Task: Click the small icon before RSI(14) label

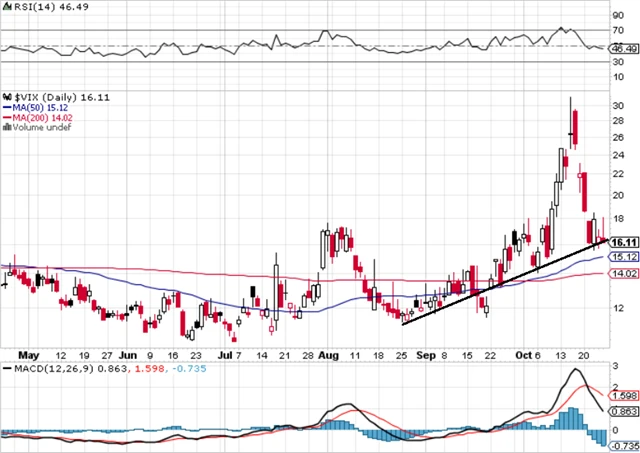Action: [x=7, y=7]
